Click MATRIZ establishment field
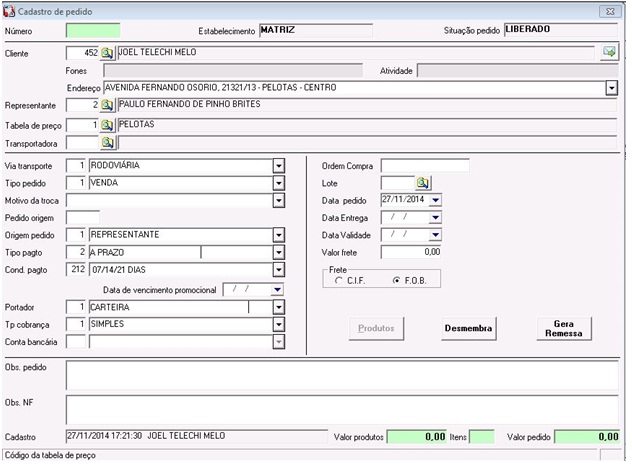632x466 pixels. 316,30
